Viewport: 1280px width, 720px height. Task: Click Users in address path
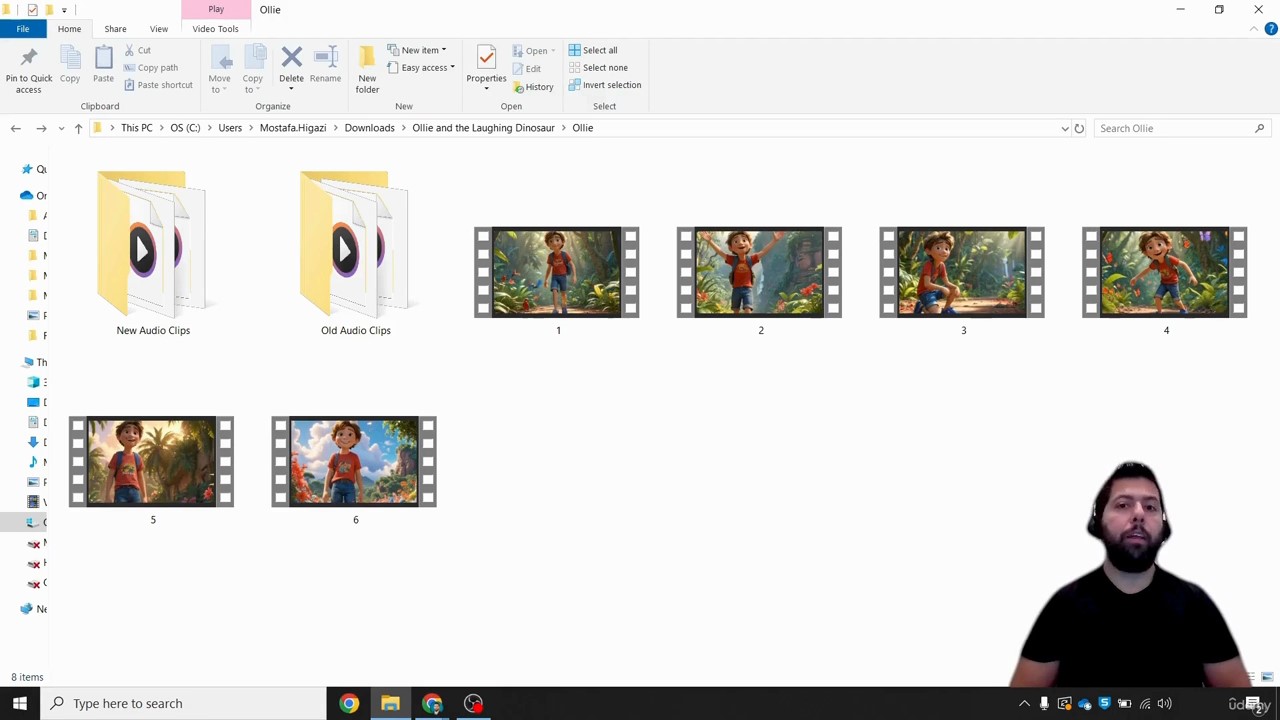(x=230, y=128)
